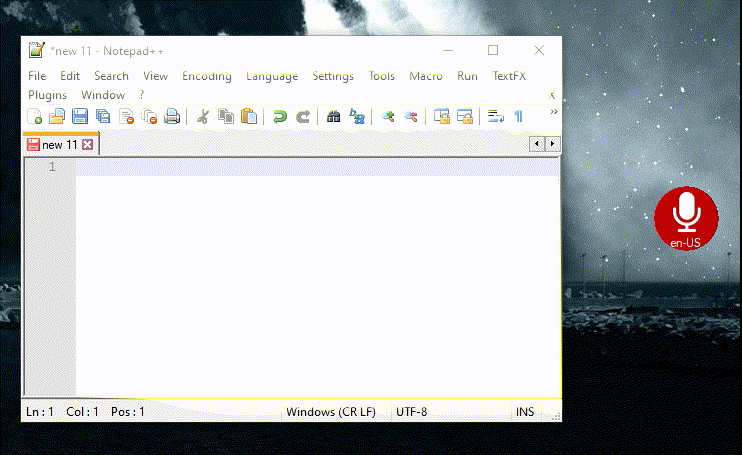Print the document via printer icon

(x=172, y=116)
